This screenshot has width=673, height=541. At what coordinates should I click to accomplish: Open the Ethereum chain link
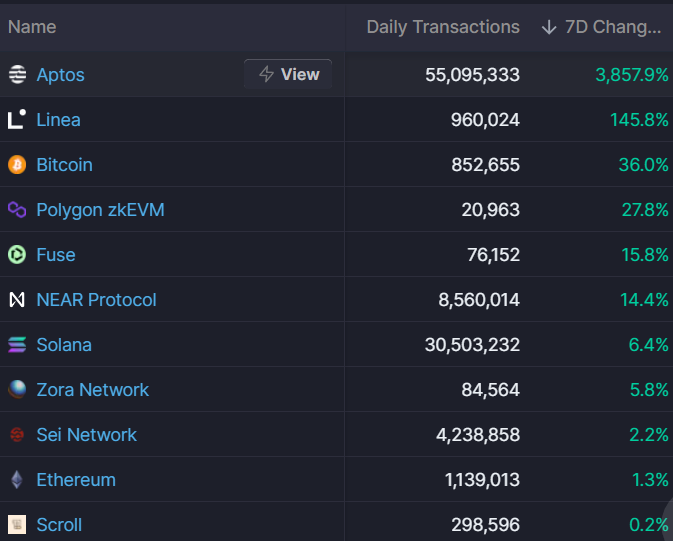click(x=76, y=480)
